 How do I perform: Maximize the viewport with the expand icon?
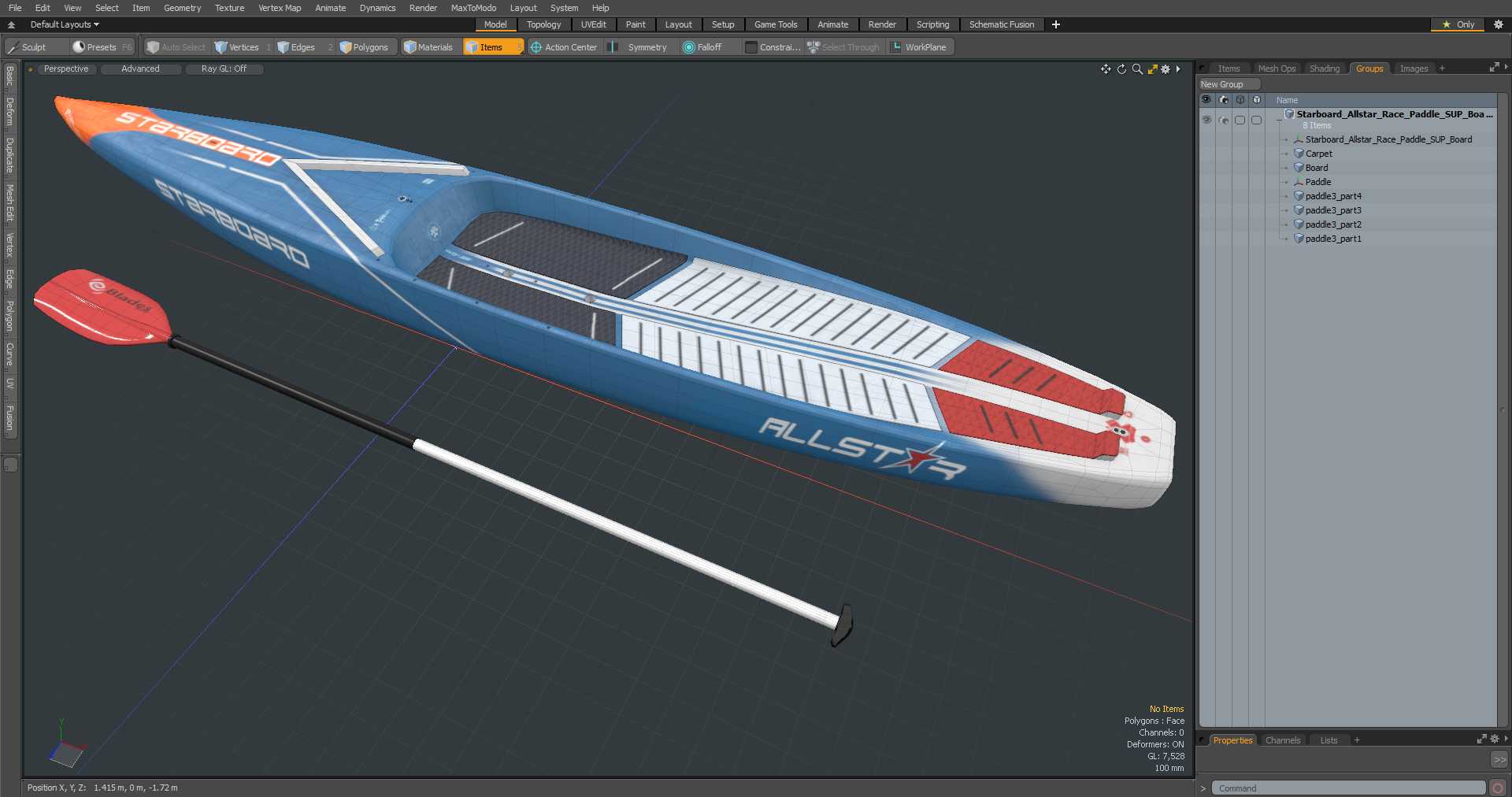1153,69
